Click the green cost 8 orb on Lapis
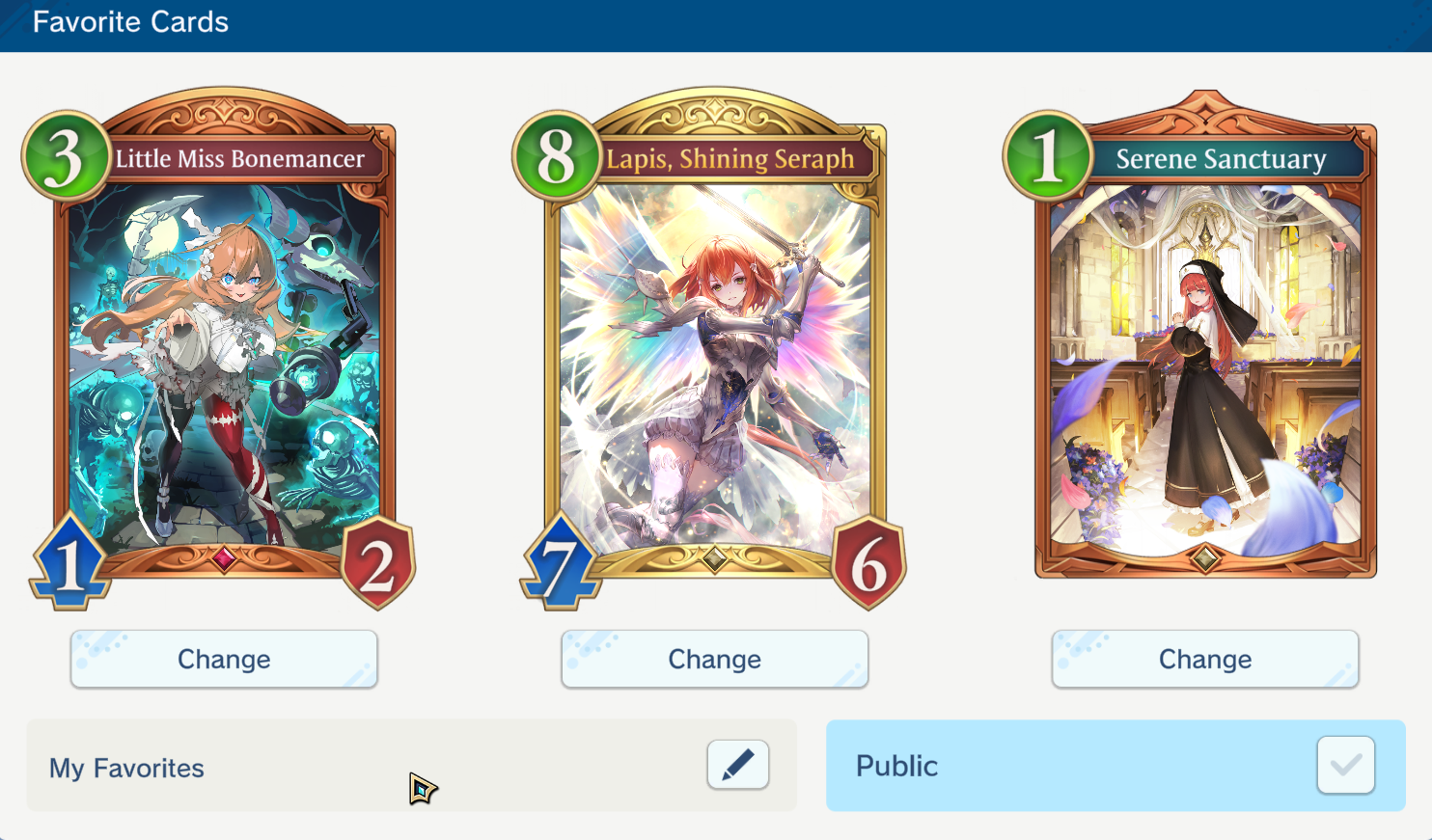Image resolution: width=1432 pixels, height=840 pixels. (x=557, y=156)
